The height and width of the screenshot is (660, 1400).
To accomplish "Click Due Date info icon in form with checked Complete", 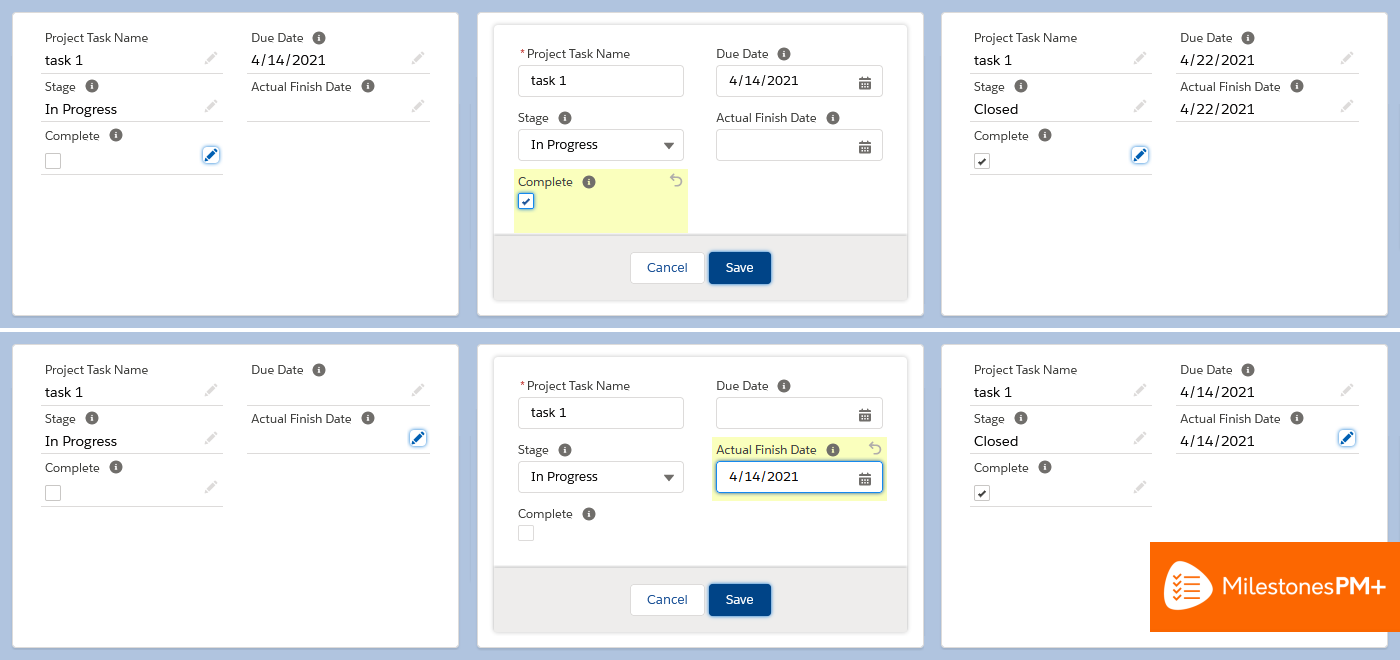I will [784, 54].
